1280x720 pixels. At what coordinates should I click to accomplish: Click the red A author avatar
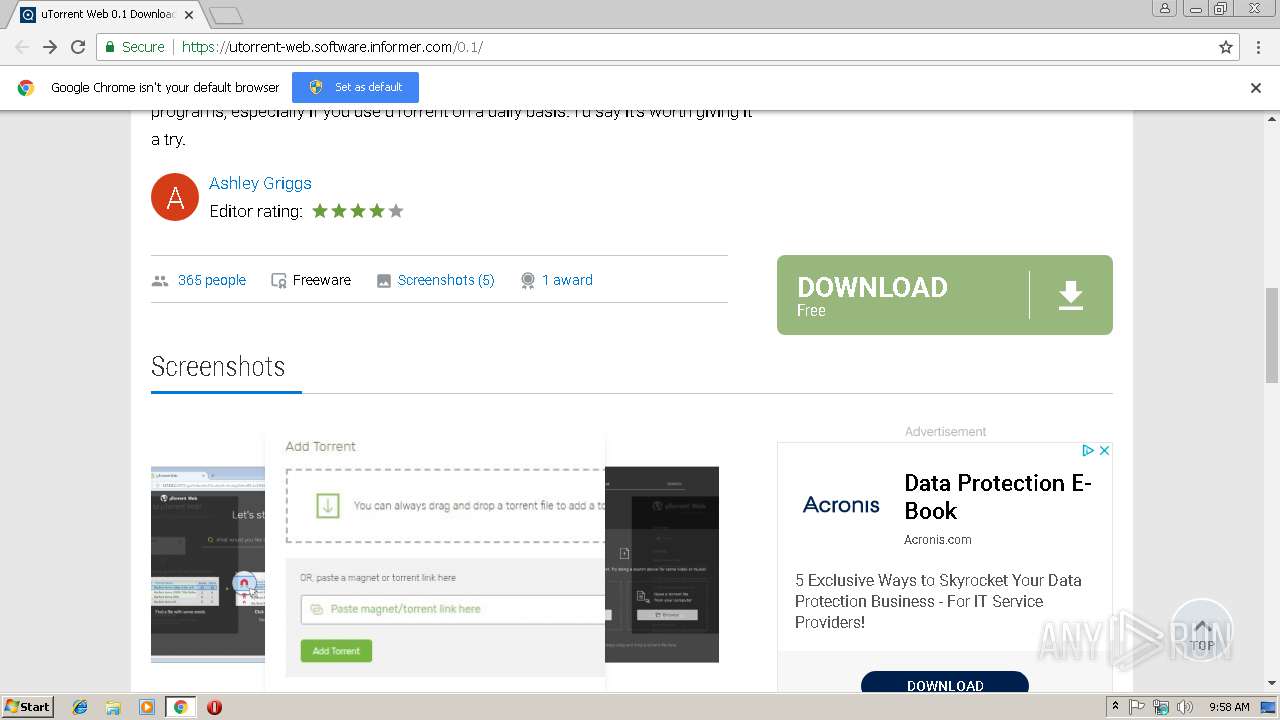[175, 197]
